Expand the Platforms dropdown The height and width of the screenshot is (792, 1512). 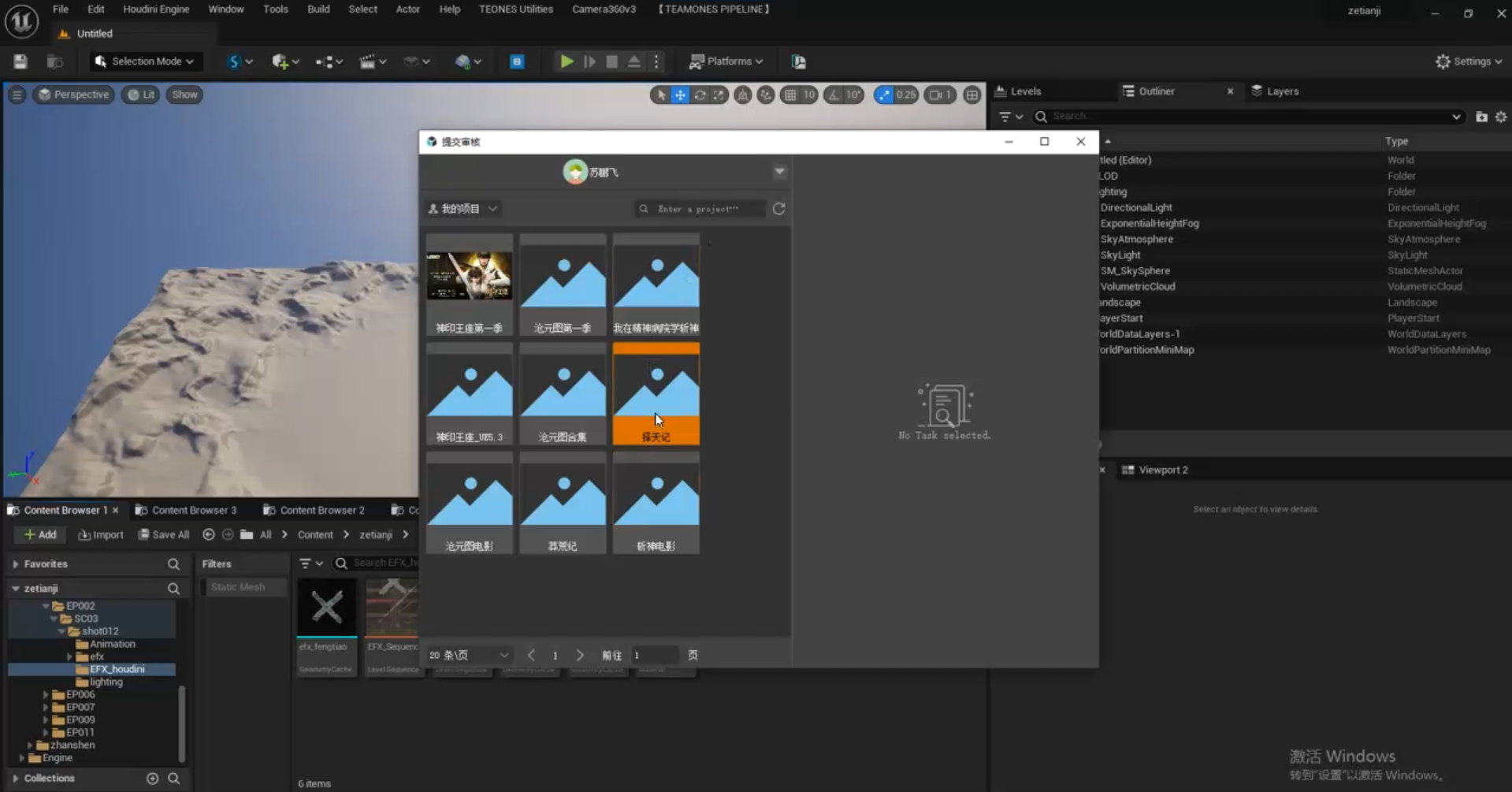point(726,61)
